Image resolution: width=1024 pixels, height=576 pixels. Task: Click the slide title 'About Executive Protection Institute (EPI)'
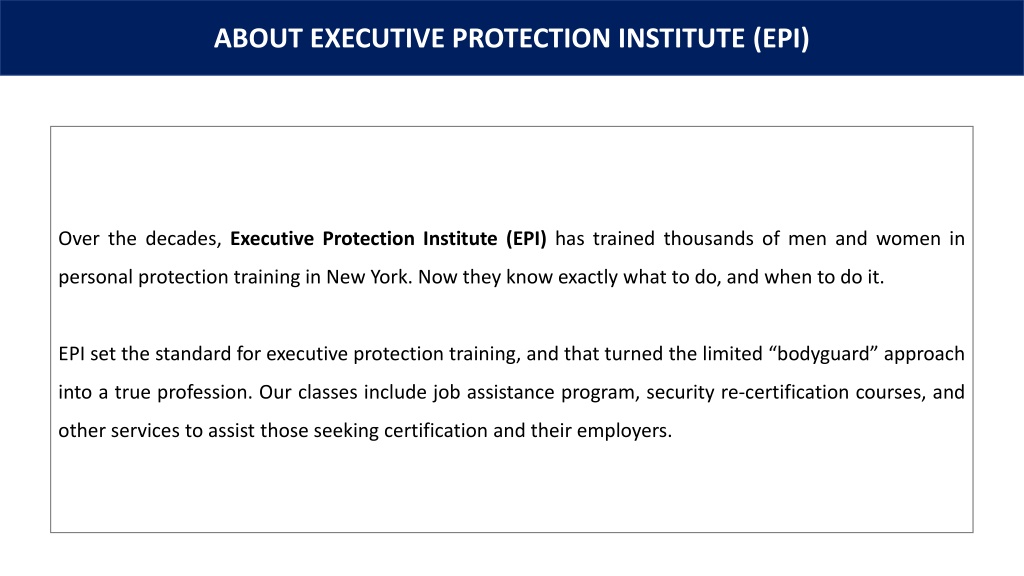[511, 38]
